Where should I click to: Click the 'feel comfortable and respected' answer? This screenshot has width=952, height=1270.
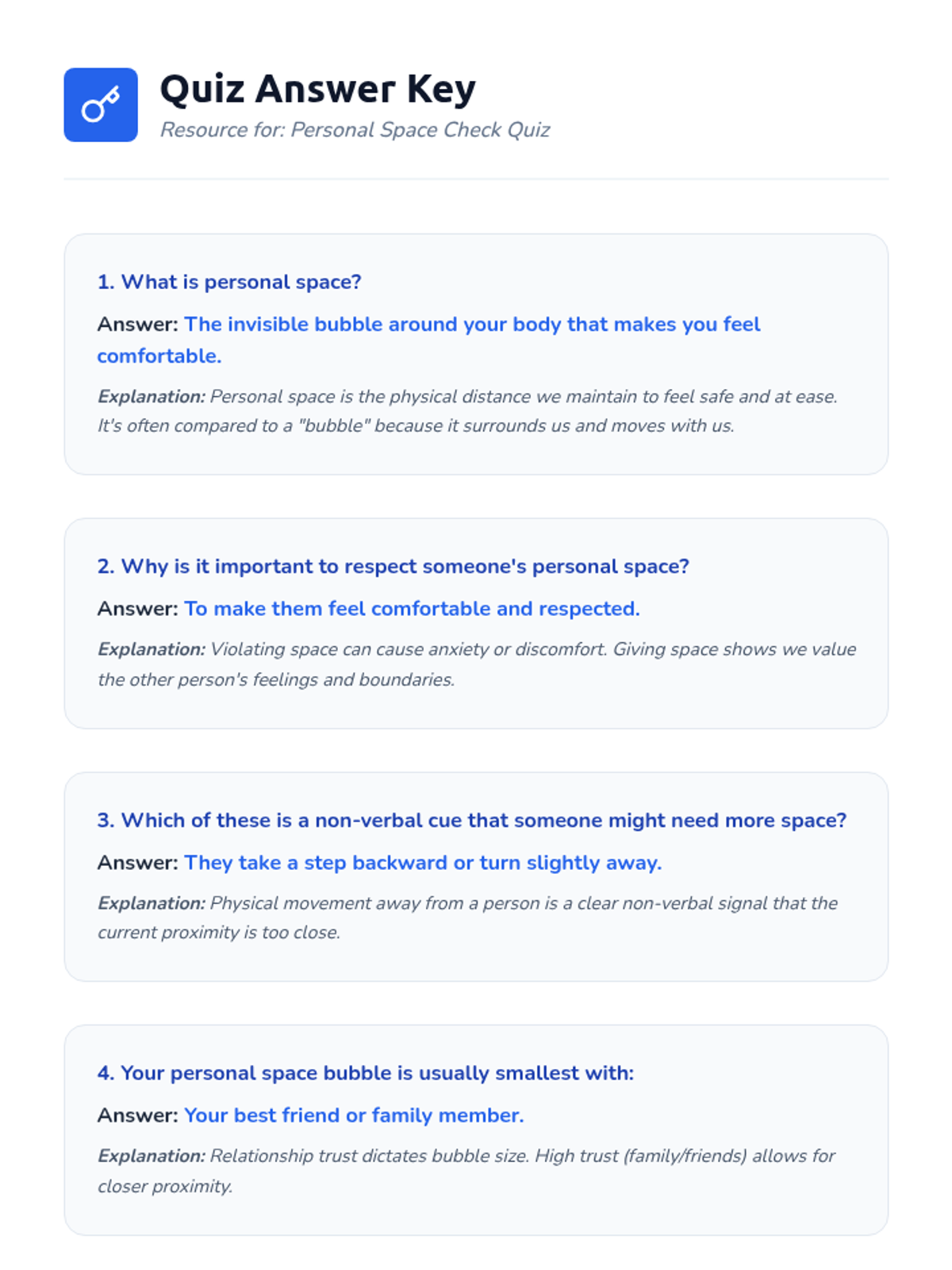[x=412, y=609]
